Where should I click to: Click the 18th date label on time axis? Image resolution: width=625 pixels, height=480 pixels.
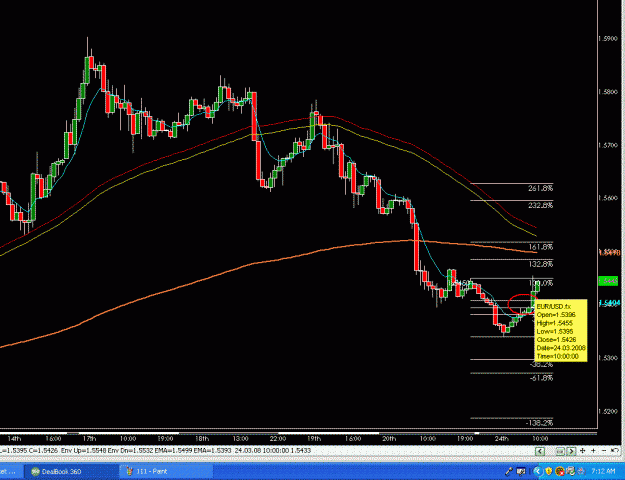(x=202, y=439)
